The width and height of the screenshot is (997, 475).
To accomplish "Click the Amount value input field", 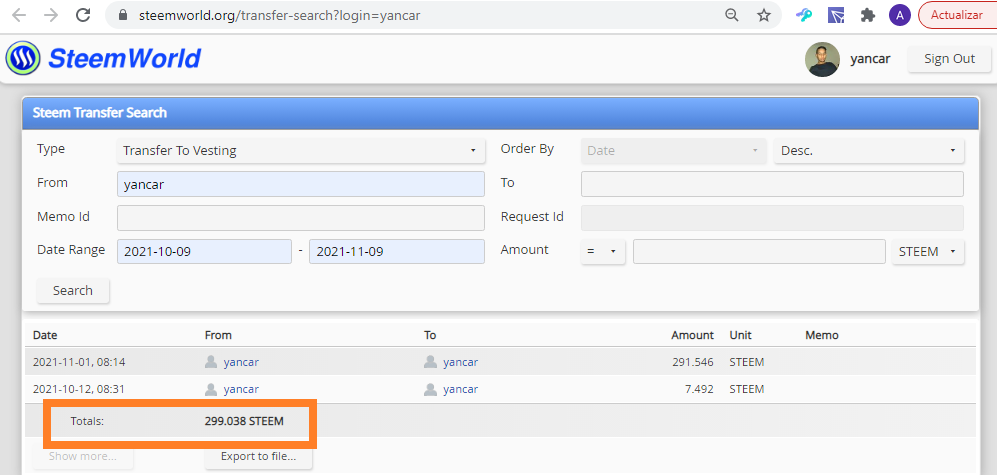I will point(759,251).
